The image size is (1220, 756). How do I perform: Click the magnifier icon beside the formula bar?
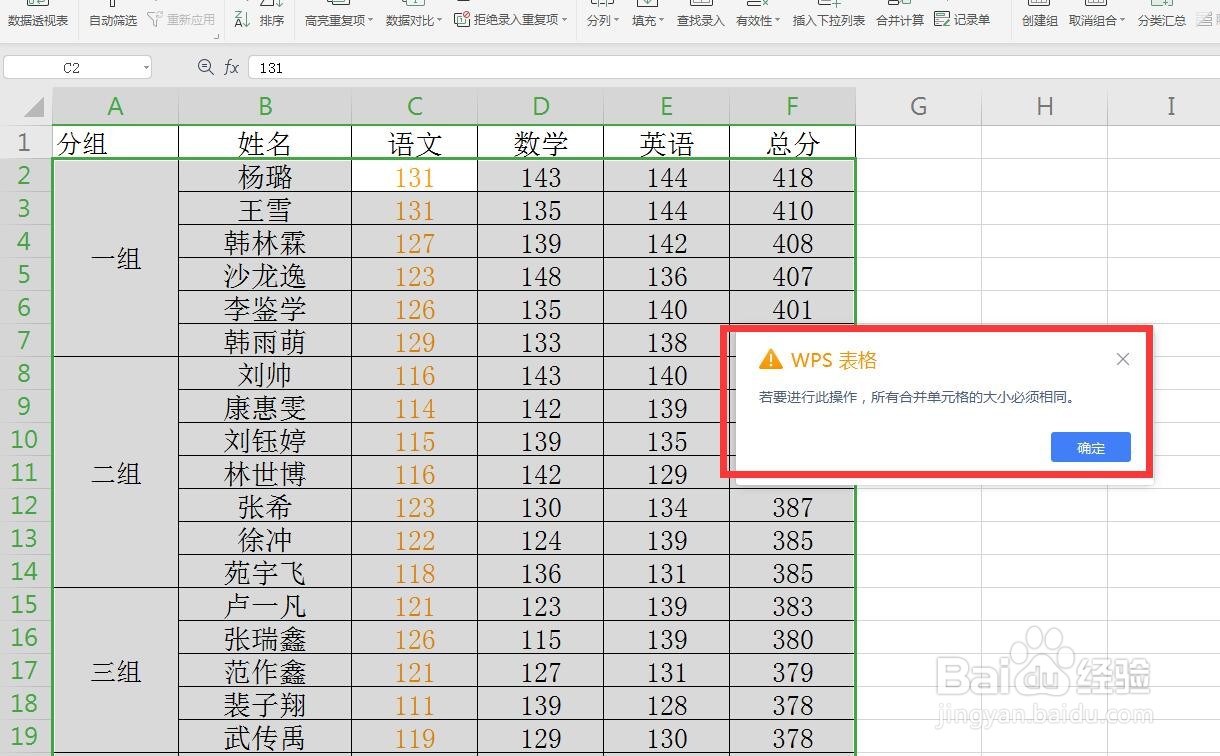click(x=205, y=67)
